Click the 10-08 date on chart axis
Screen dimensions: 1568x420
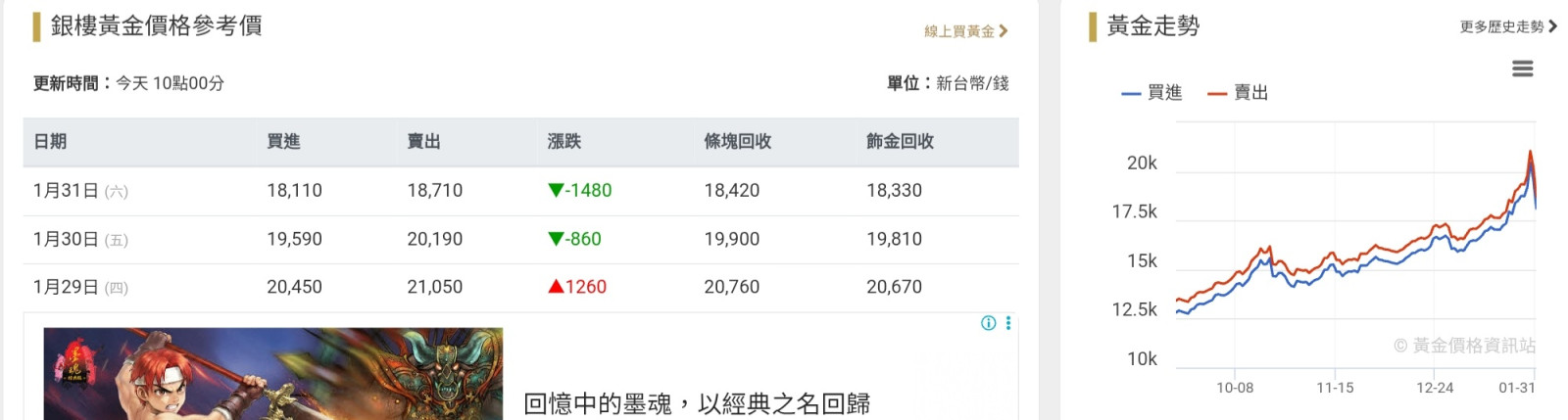coord(1235,388)
